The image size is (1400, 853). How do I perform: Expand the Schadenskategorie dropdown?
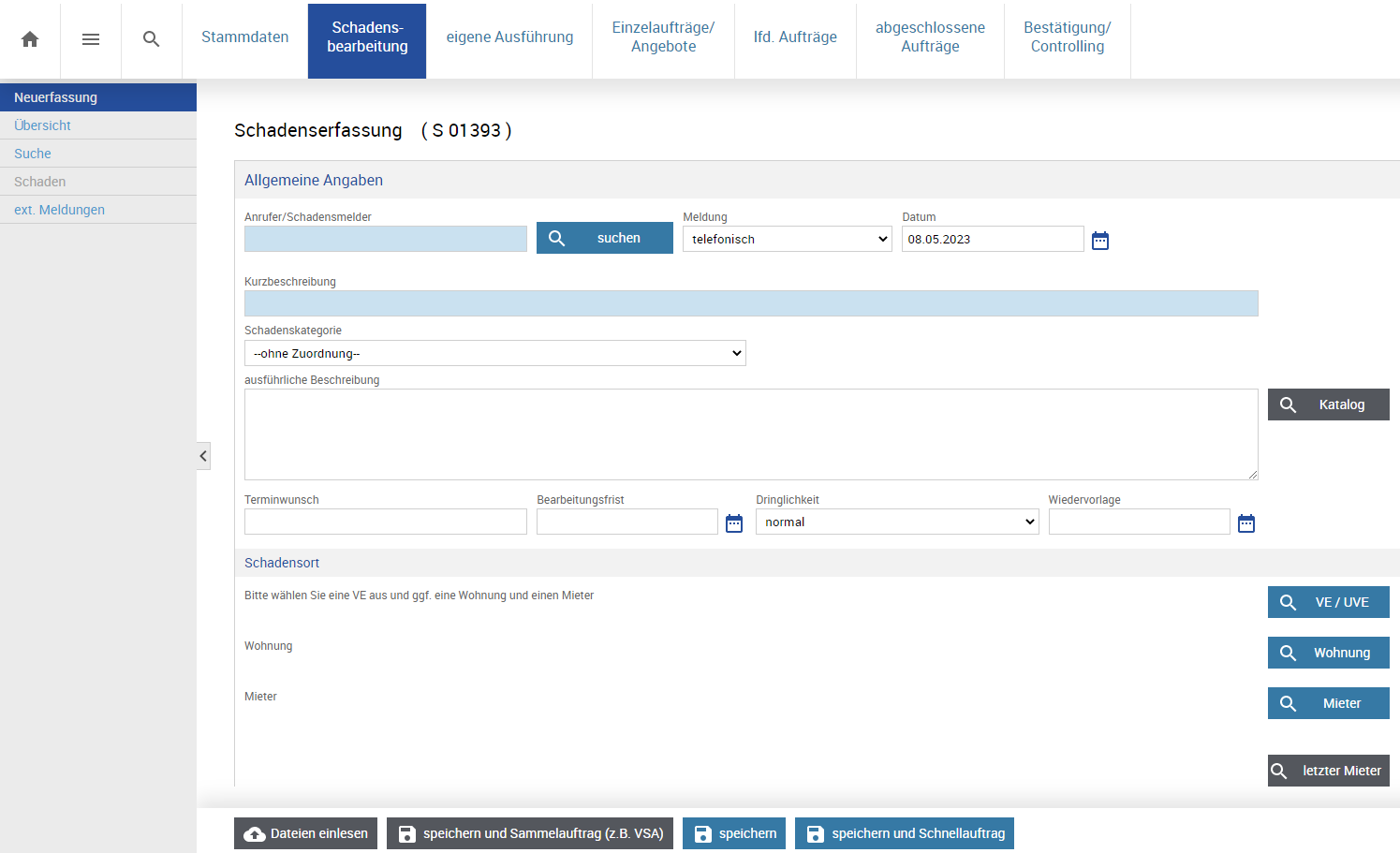(x=494, y=353)
